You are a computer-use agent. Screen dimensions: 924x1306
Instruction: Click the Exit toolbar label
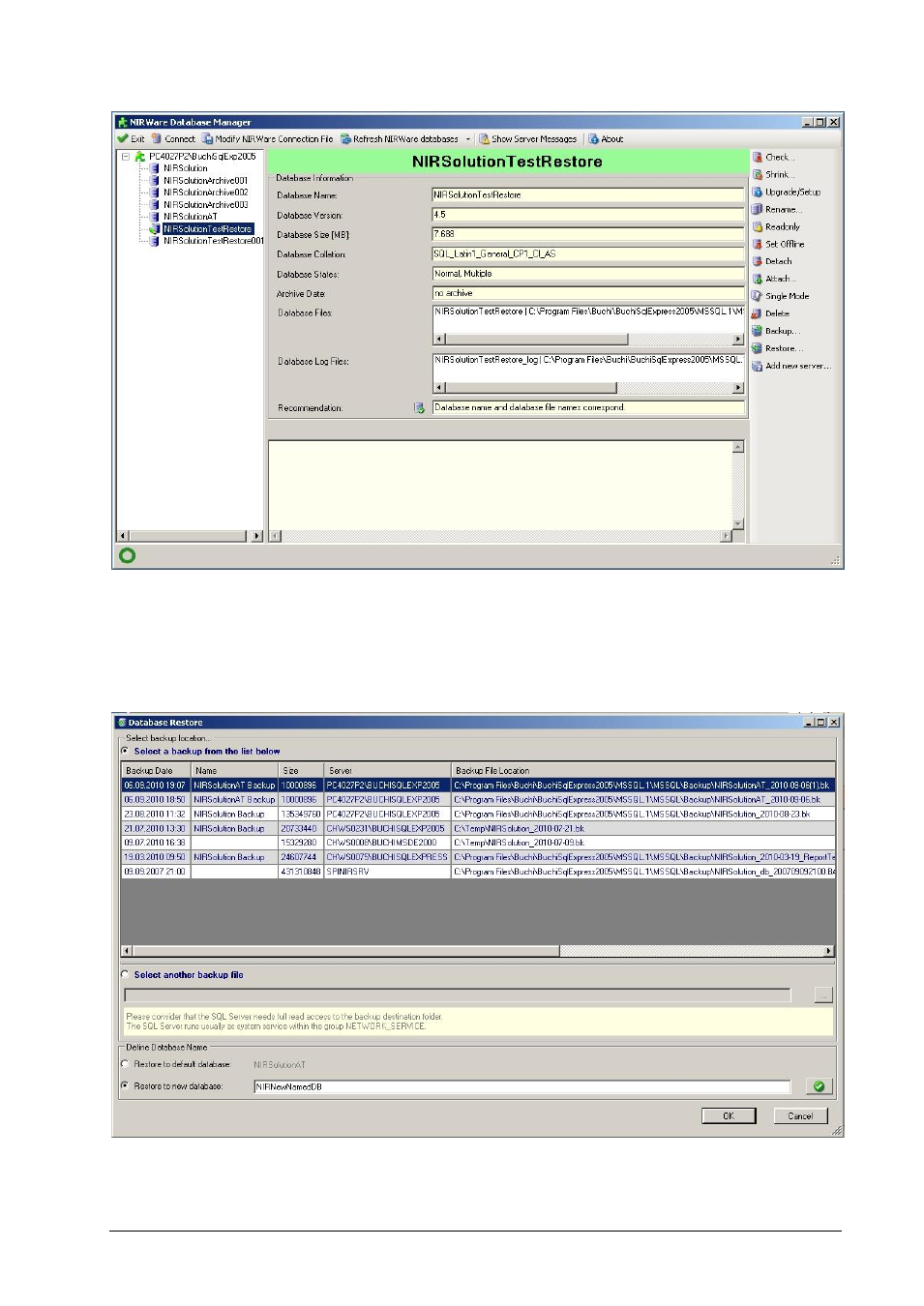coord(138,139)
